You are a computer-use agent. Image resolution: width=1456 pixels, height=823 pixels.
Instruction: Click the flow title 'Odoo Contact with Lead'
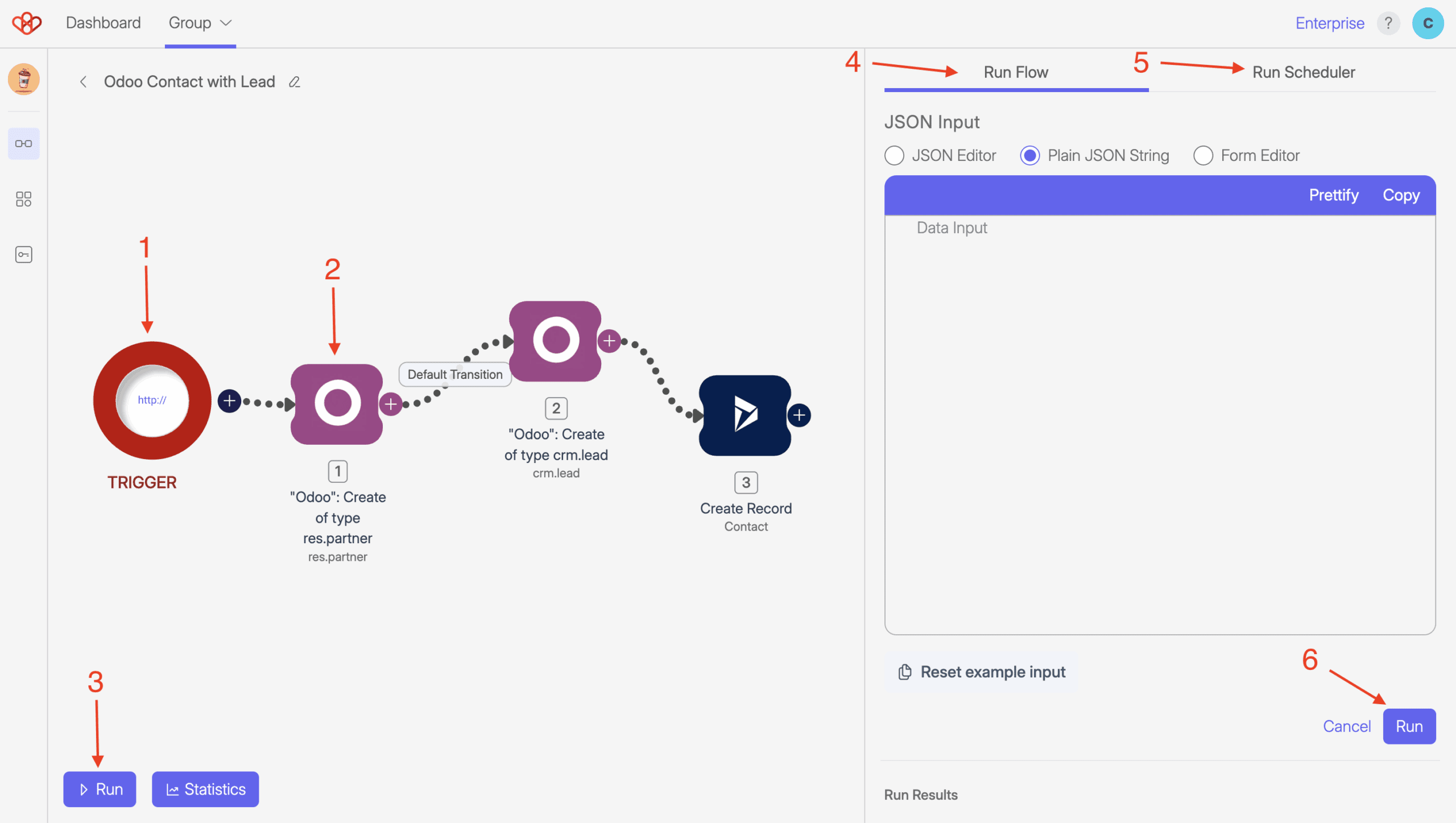(189, 82)
